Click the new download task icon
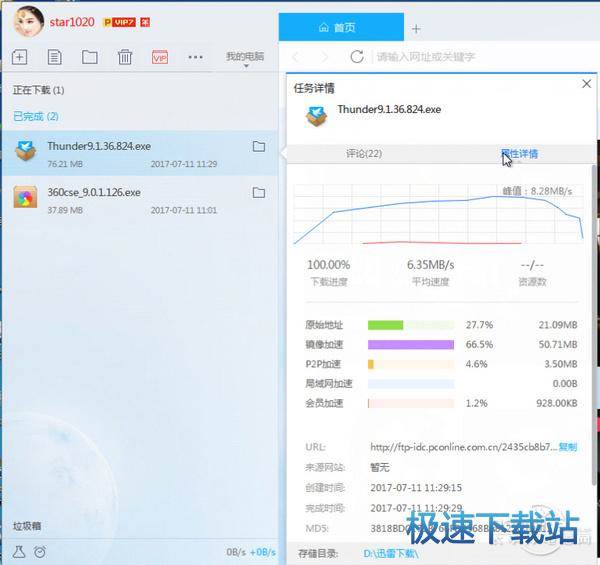Screen dimensions: 600x565 point(20,57)
